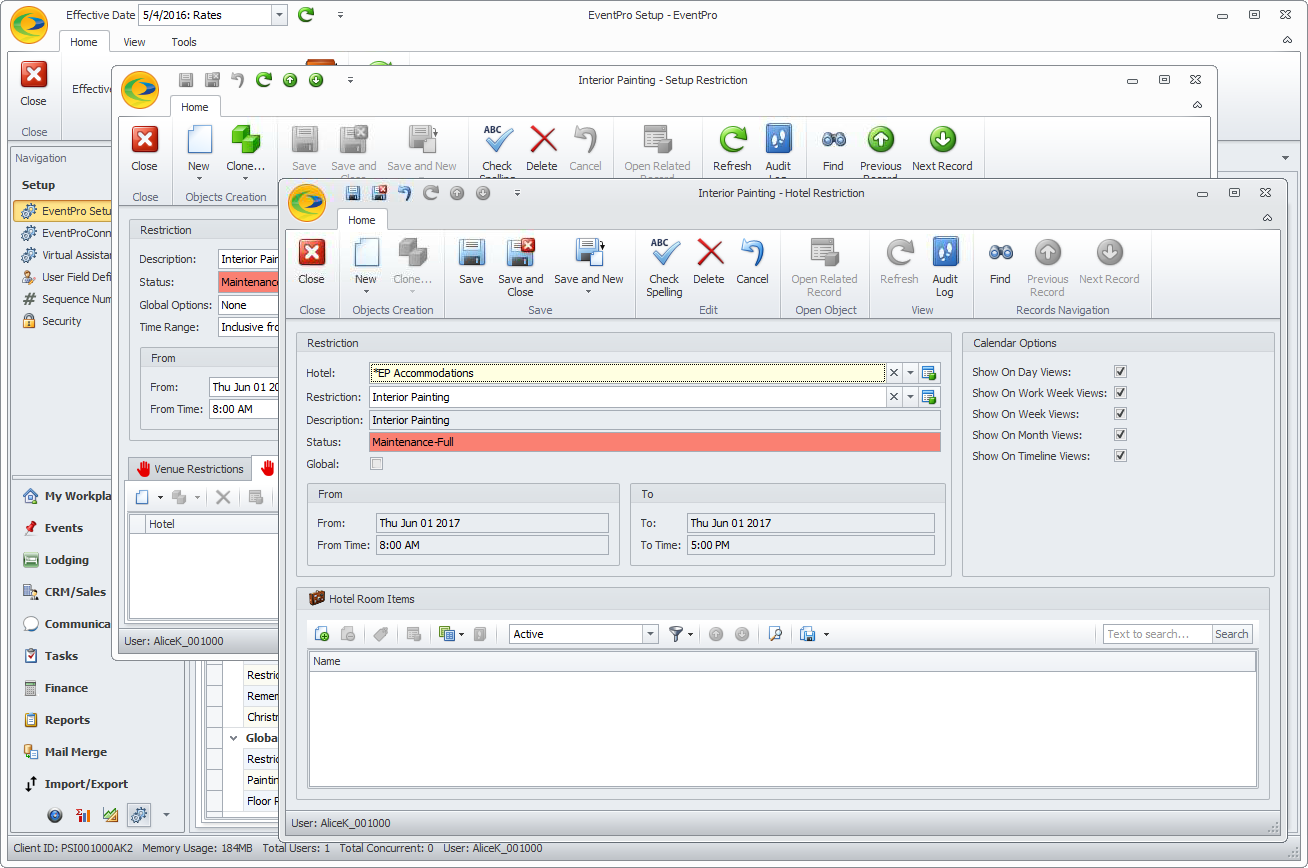Screen dimensions: 1308x868
Task: Collapse Setup Restriction window ribbon chevron
Action: [1197, 105]
